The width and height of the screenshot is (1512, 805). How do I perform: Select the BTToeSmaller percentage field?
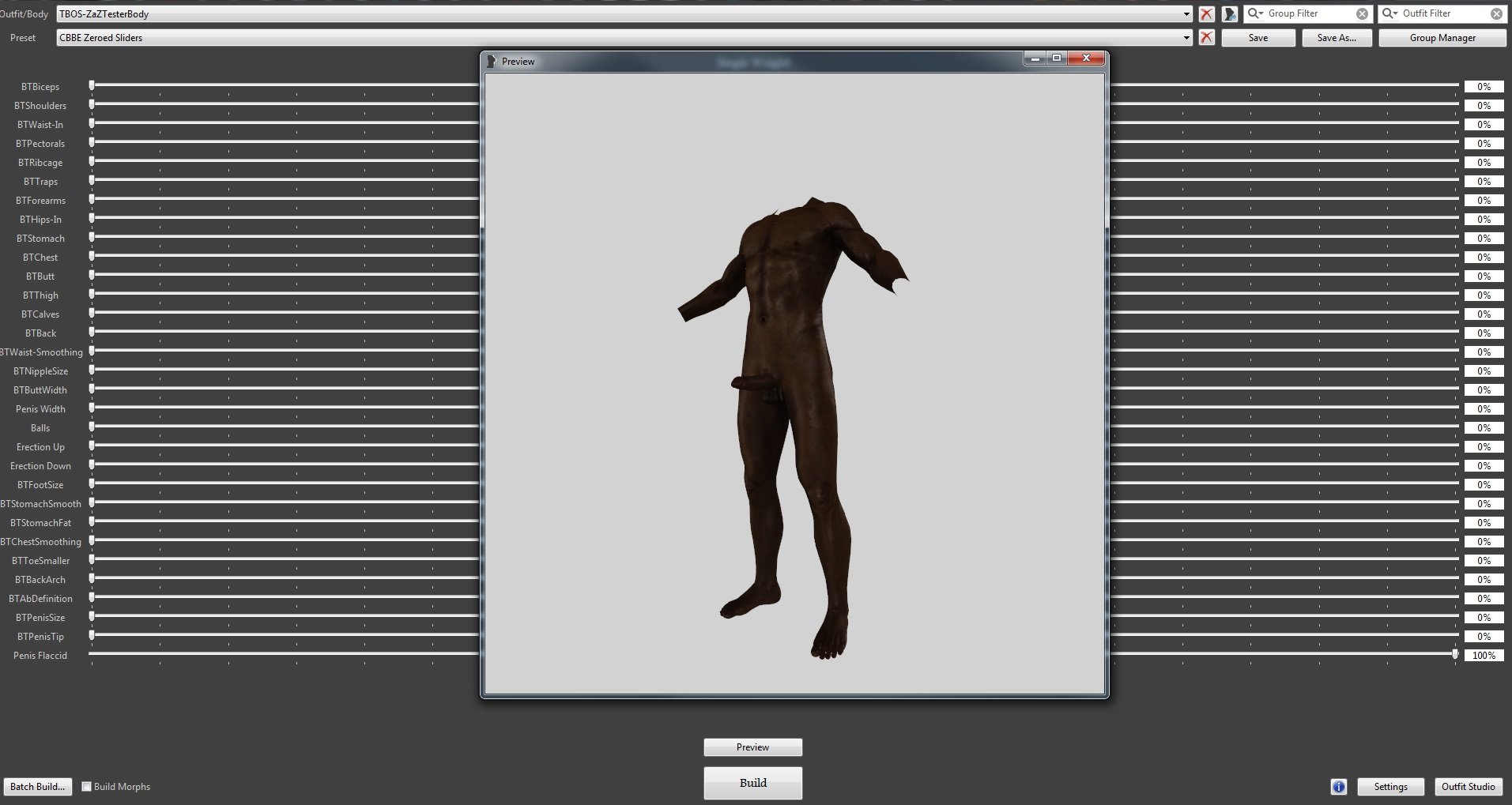point(1484,561)
